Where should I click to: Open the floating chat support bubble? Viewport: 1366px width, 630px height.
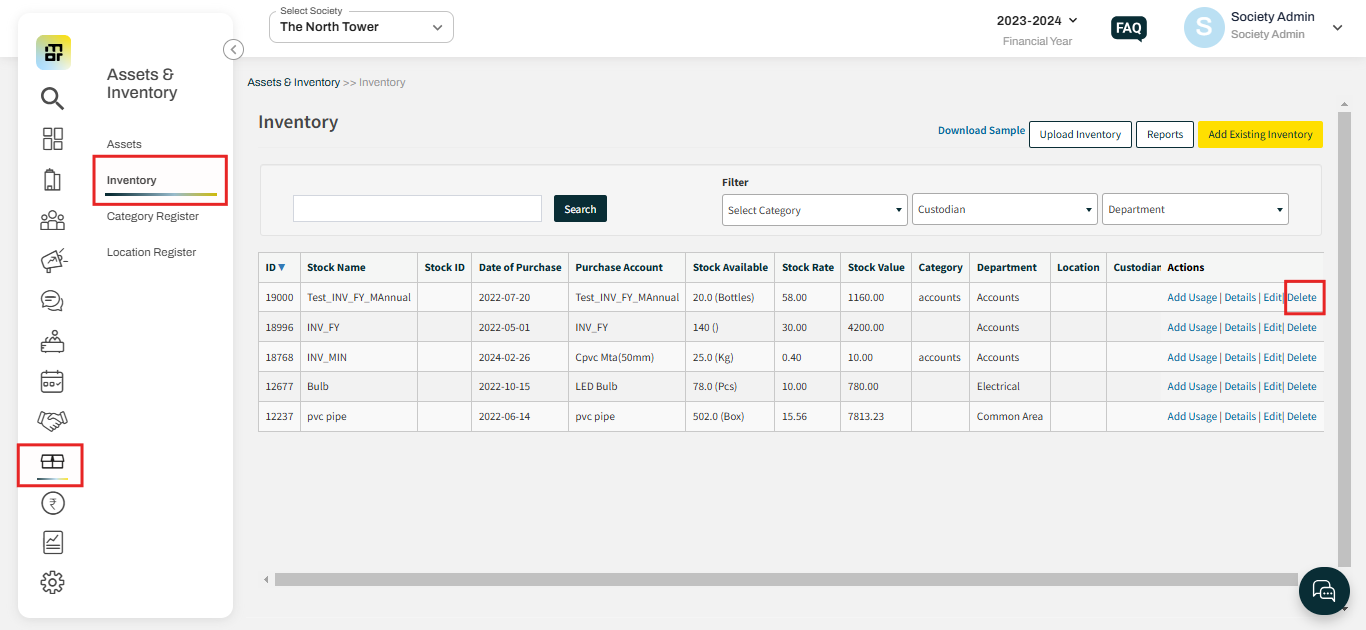point(1324,590)
